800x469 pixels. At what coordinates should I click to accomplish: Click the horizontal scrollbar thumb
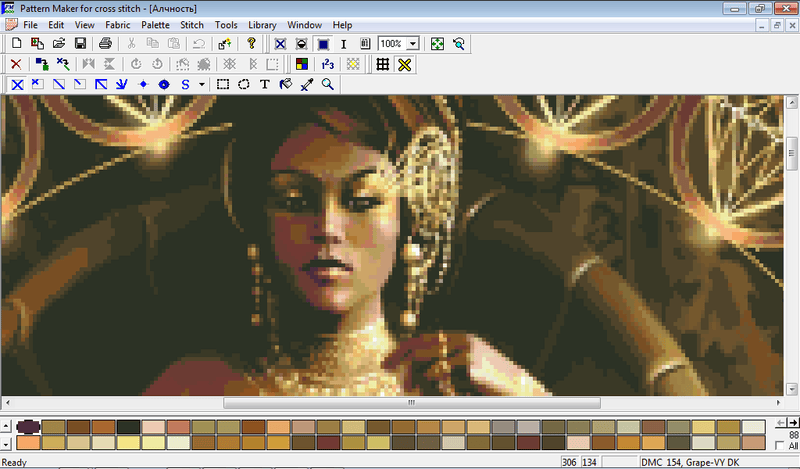pos(411,403)
